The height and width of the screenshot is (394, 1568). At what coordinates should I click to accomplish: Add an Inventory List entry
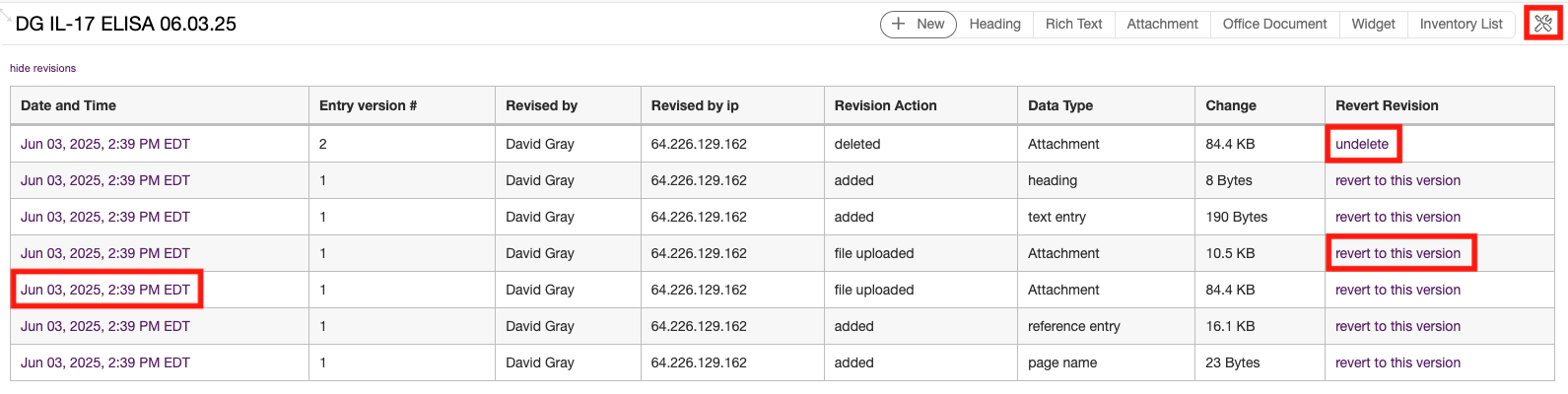pyautogui.click(x=1461, y=24)
